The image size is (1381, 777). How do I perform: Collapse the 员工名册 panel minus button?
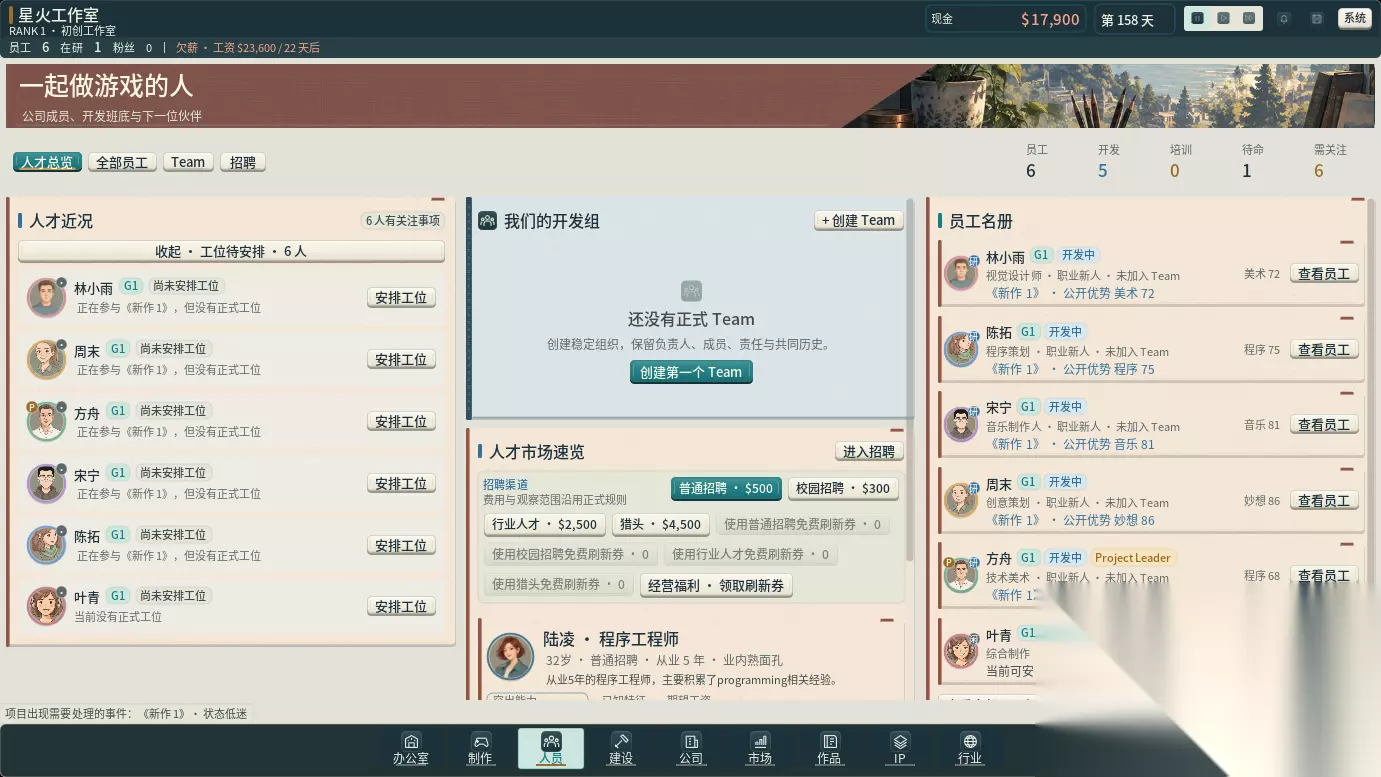tap(1357, 200)
